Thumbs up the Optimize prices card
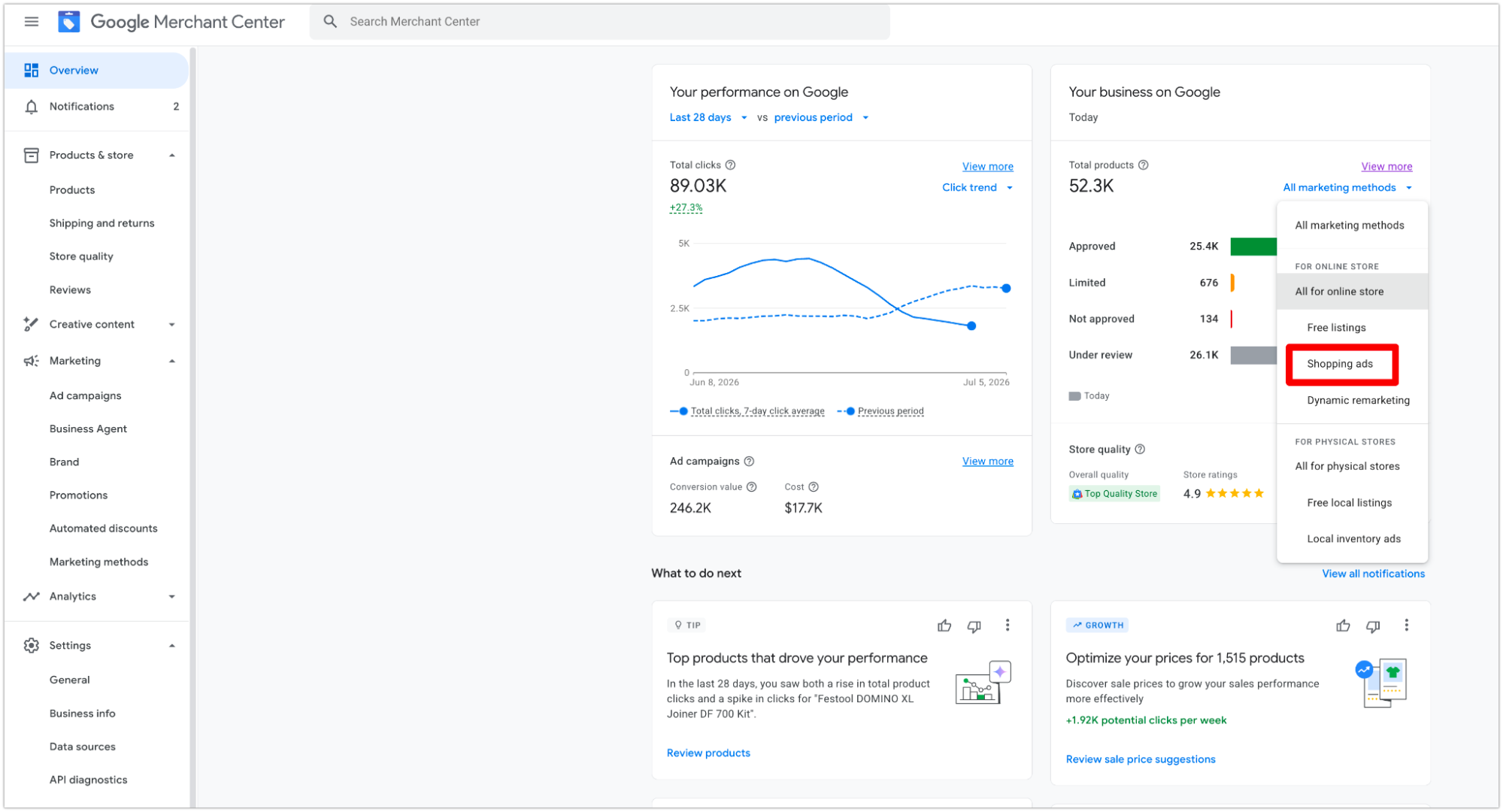Image resolution: width=1503 pixels, height=812 pixels. [x=1343, y=626]
